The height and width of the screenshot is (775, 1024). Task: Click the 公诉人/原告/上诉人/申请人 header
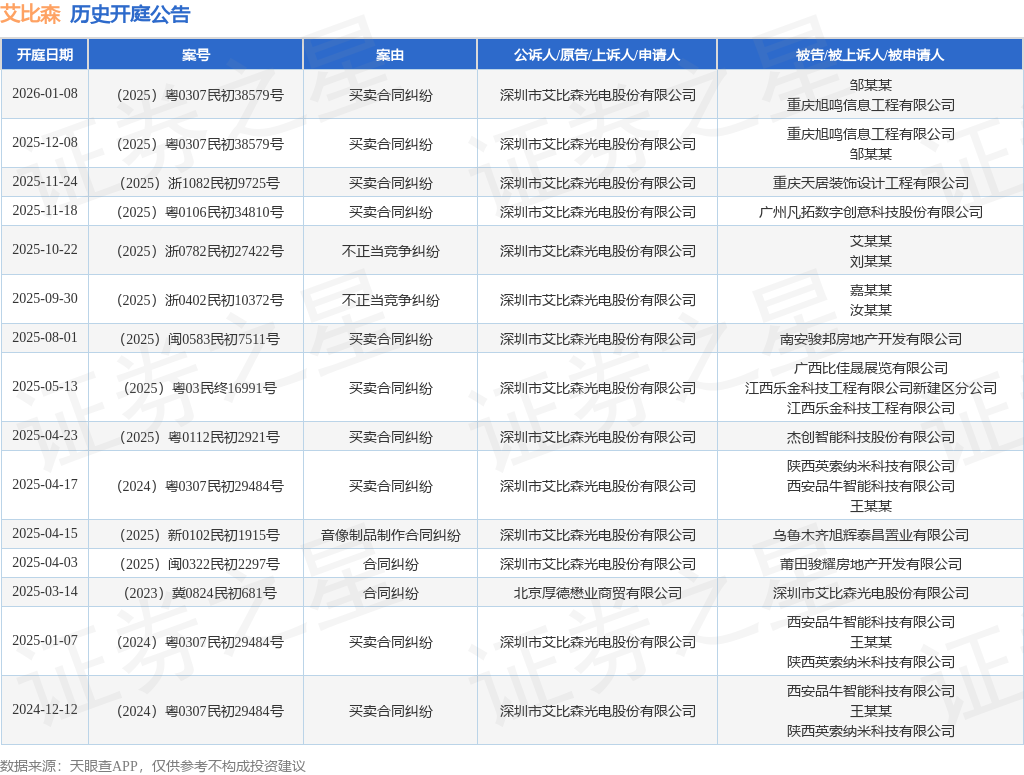(597, 55)
